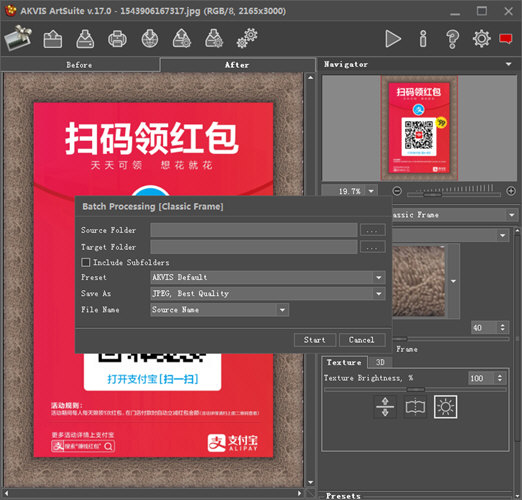Click the batch processing gears icon
Image resolution: width=522 pixels, height=500 pixels.
247,39
